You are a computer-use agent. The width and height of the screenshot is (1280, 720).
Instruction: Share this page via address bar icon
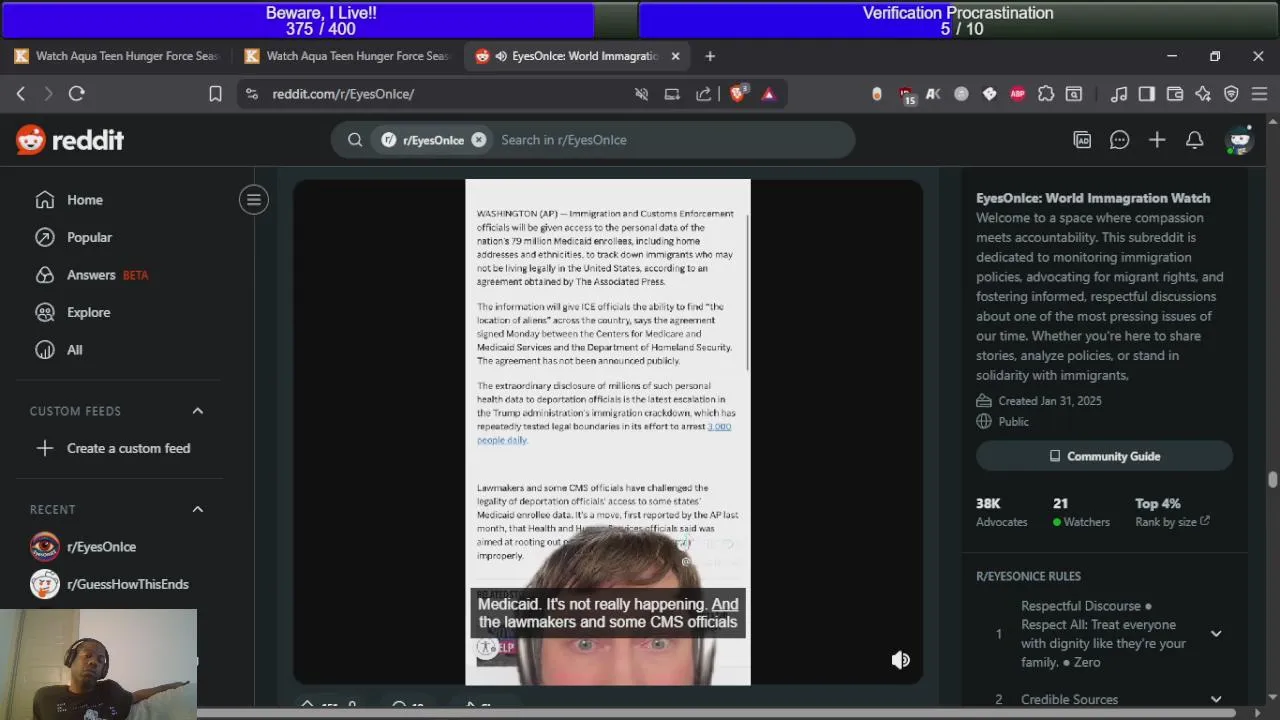coord(704,94)
